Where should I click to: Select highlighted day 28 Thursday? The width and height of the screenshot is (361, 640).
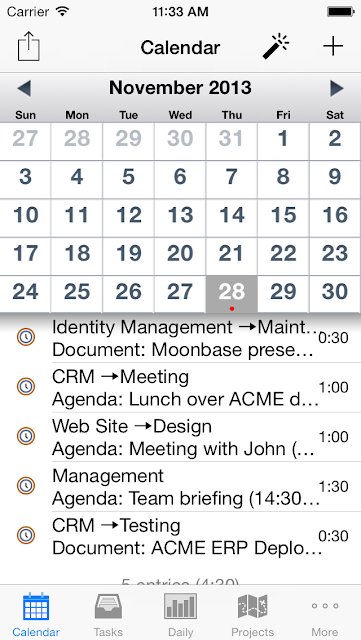click(232, 294)
